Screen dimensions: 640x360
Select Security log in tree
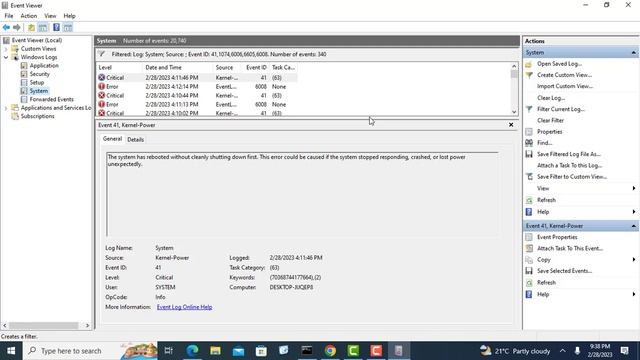pos(40,74)
